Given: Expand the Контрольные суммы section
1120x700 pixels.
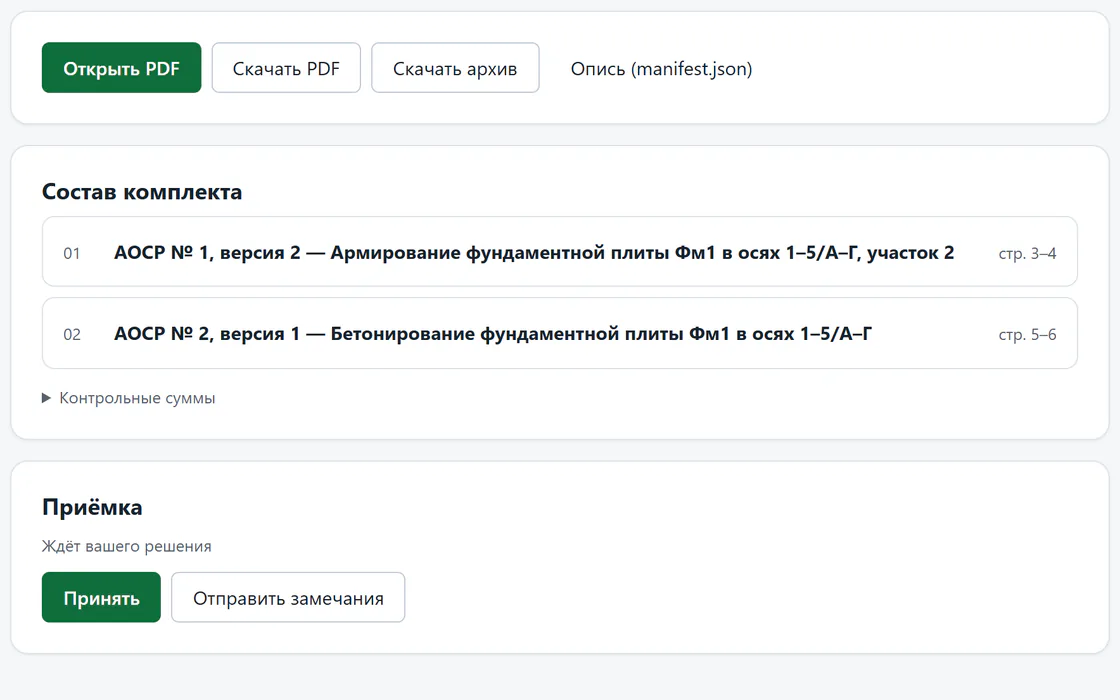Looking at the screenshot, I should [x=129, y=398].
